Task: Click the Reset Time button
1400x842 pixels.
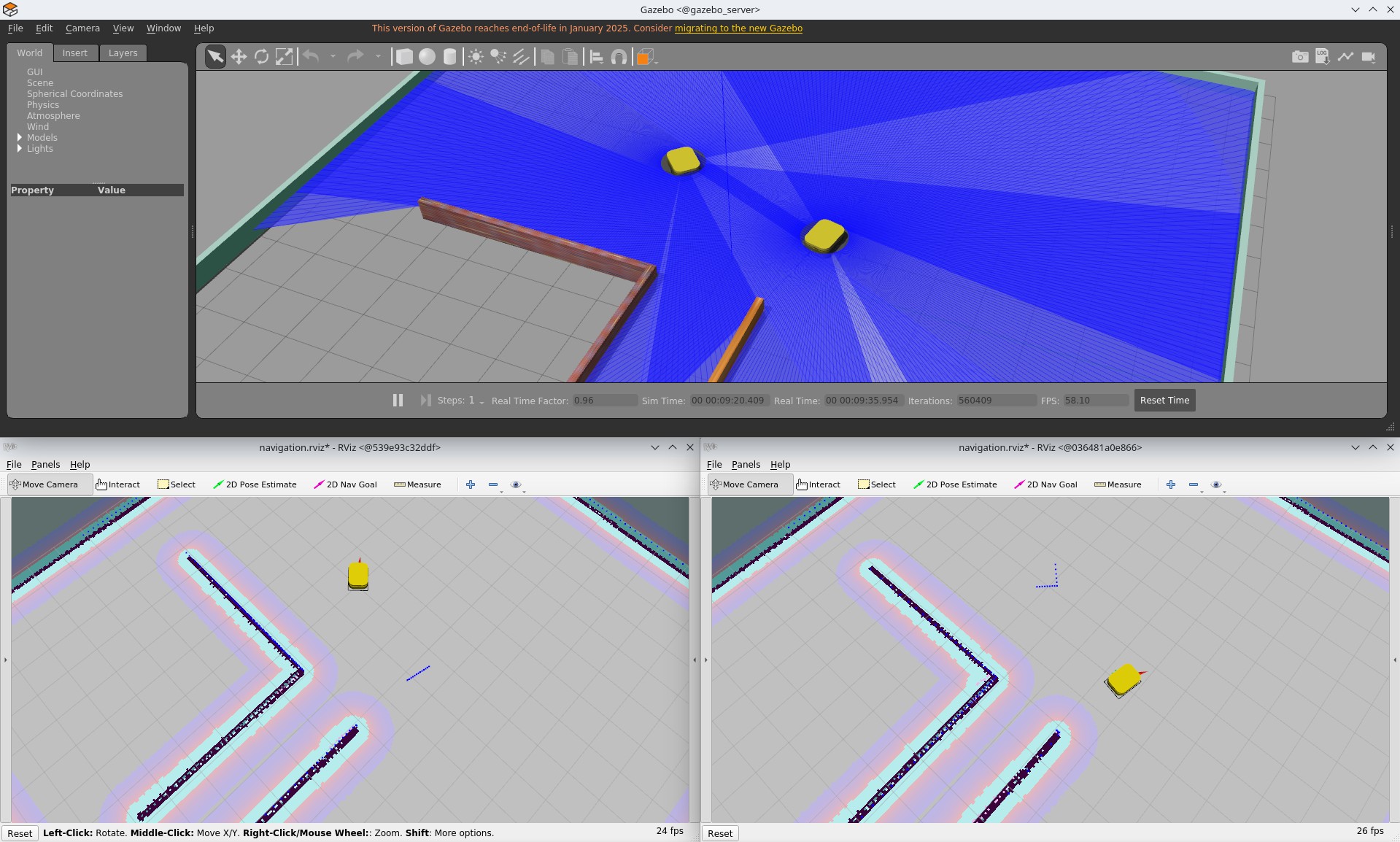Action: (x=1164, y=401)
